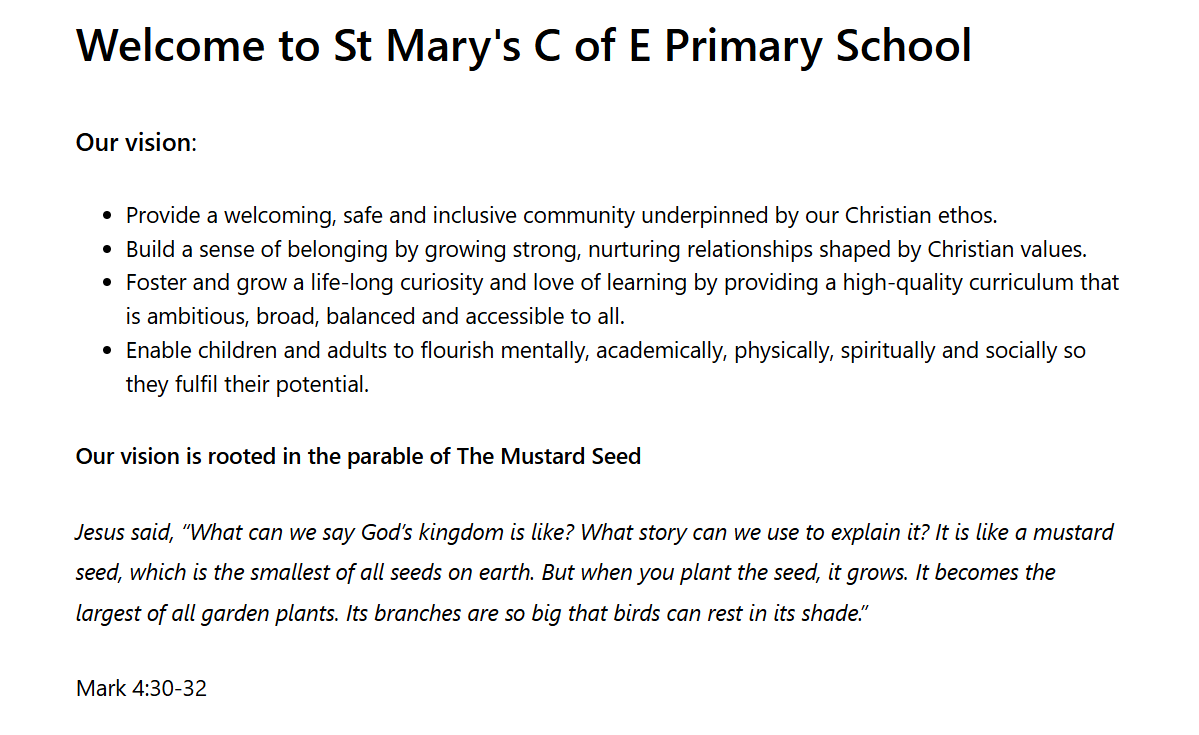Click the bold "Our vision" label
This screenshot has height=735, width=1199.
132,142
